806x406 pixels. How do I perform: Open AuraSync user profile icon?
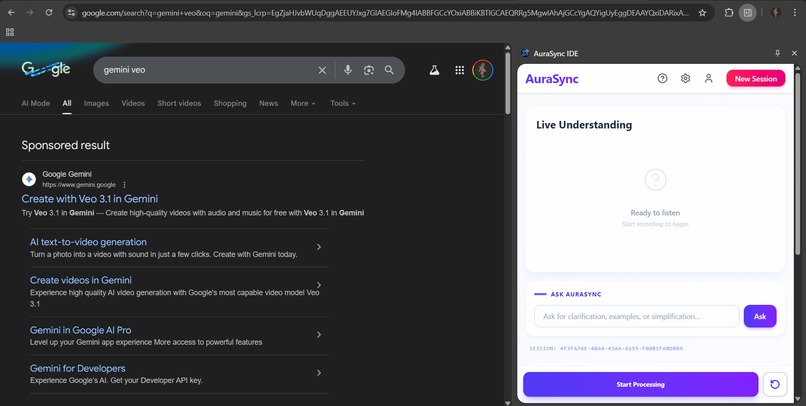tap(708, 79)
